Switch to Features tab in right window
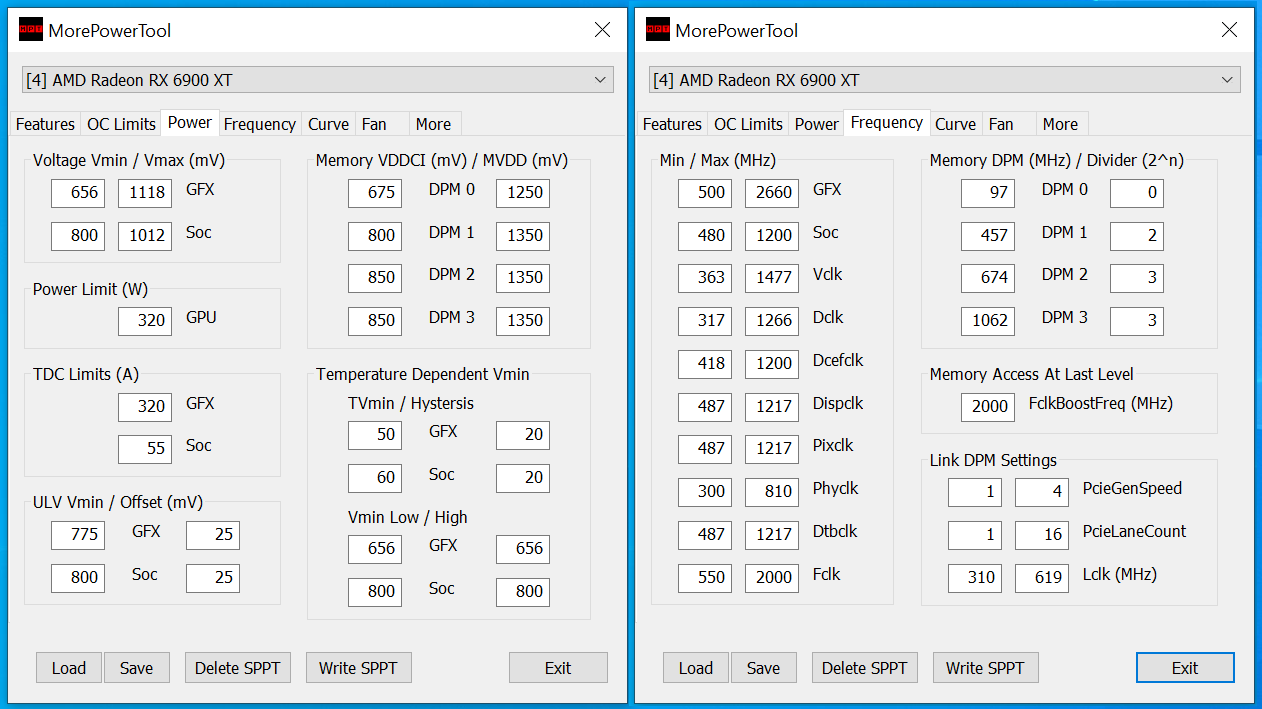Viewport: 1262px width, 709px height. [672, 124]
